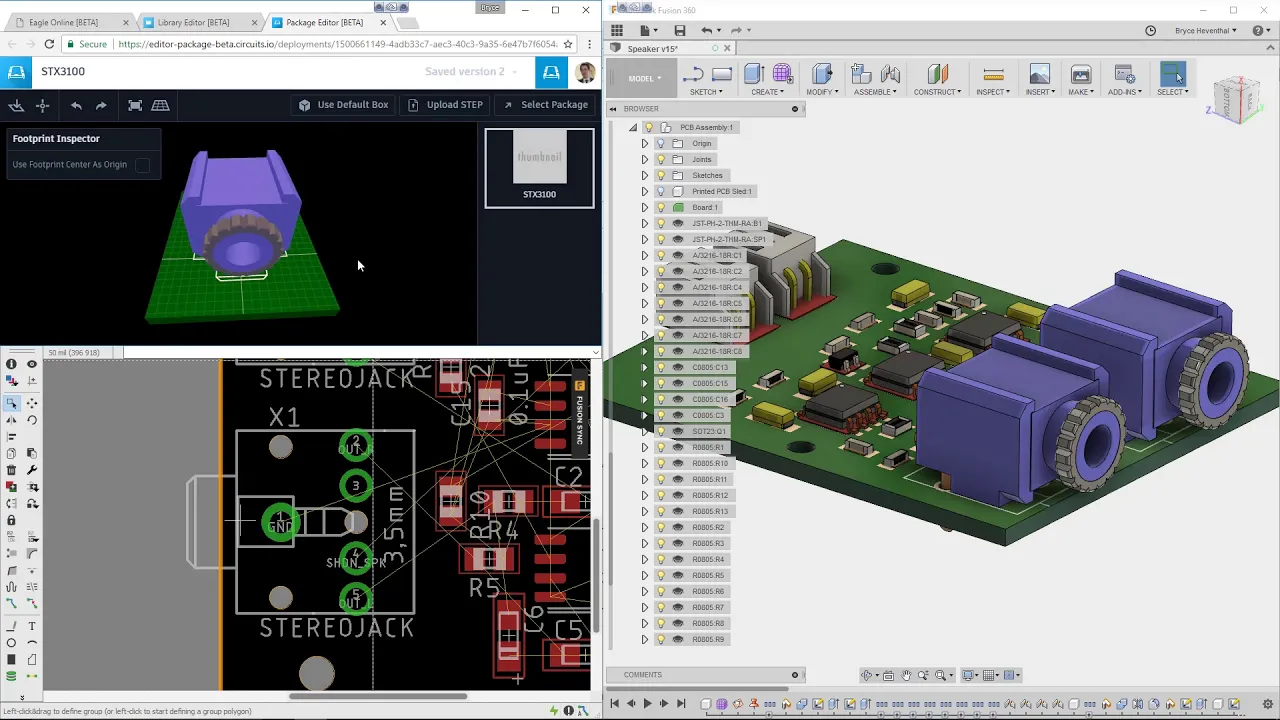1280x720 pixels.
Task: Click the Upload STEP button
Action: [x=445, y=105]
